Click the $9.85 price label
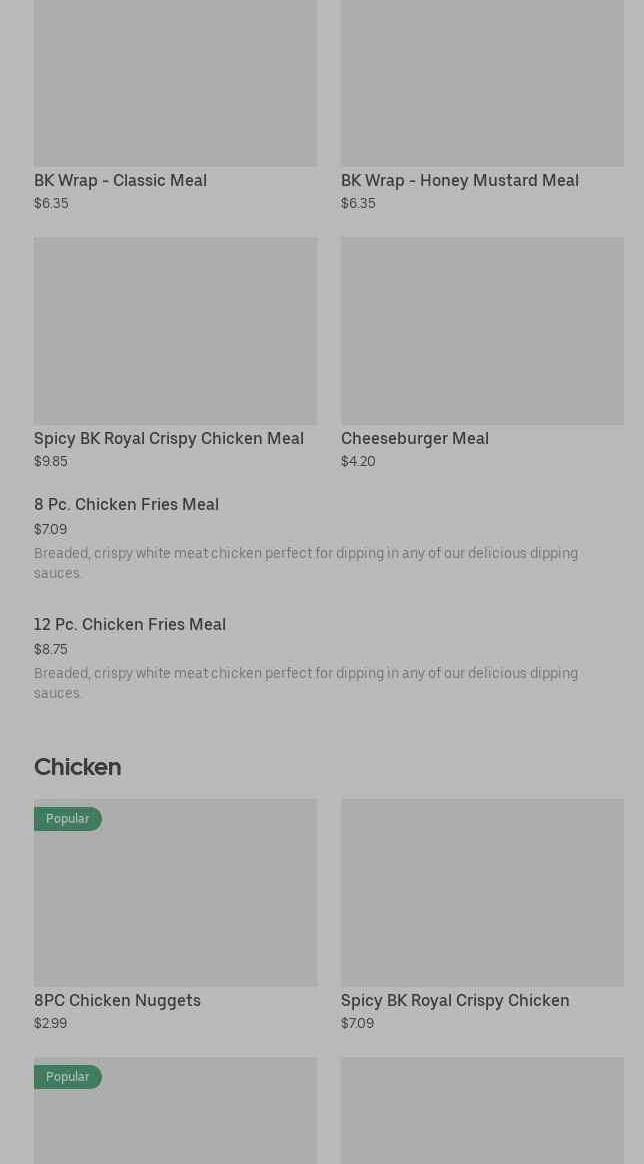This screenshot has height=1164, width=644. (x=51, y=461)
